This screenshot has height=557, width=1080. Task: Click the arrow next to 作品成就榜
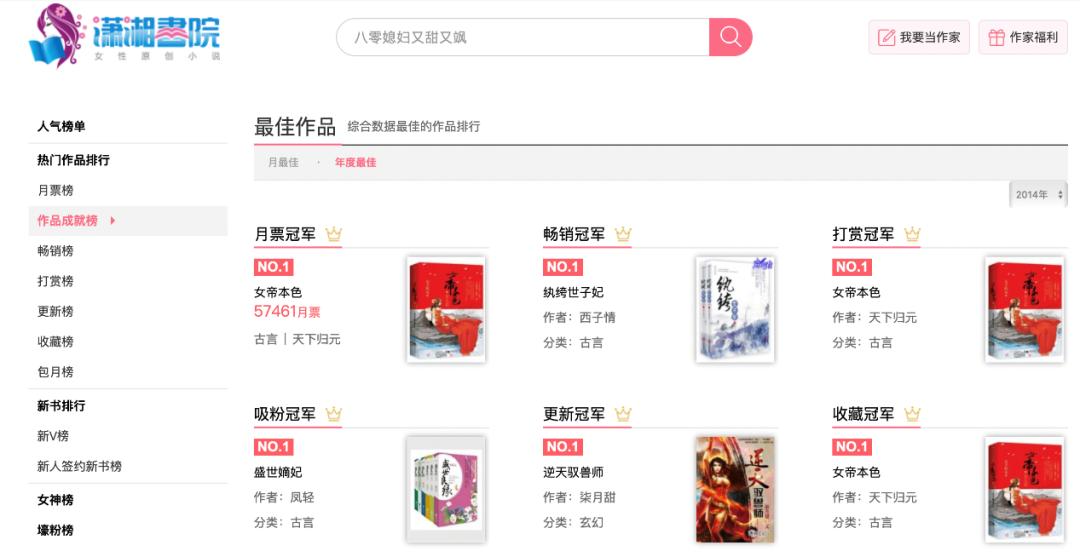[x=112, y=220]
